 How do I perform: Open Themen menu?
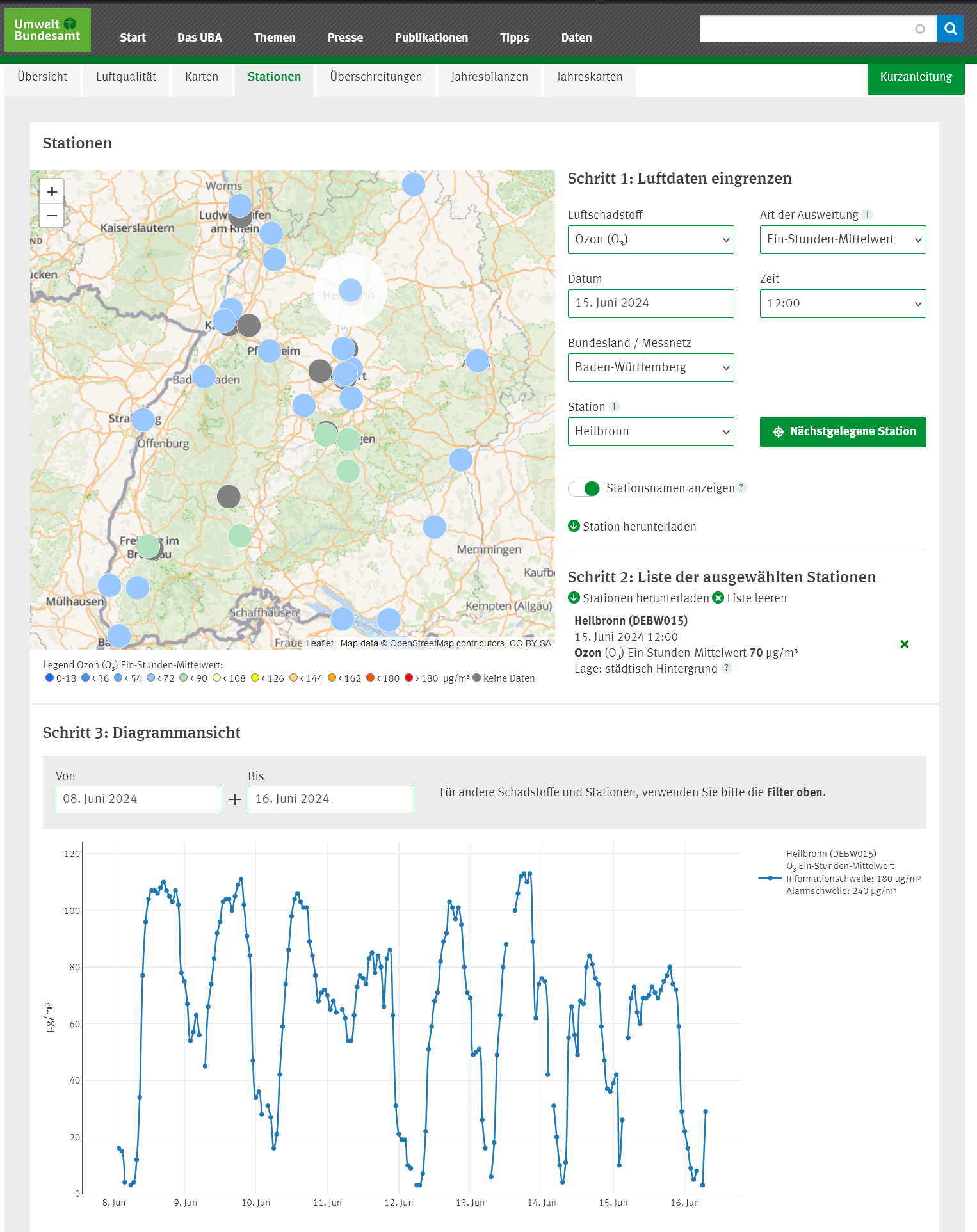[x=275, y=38]
